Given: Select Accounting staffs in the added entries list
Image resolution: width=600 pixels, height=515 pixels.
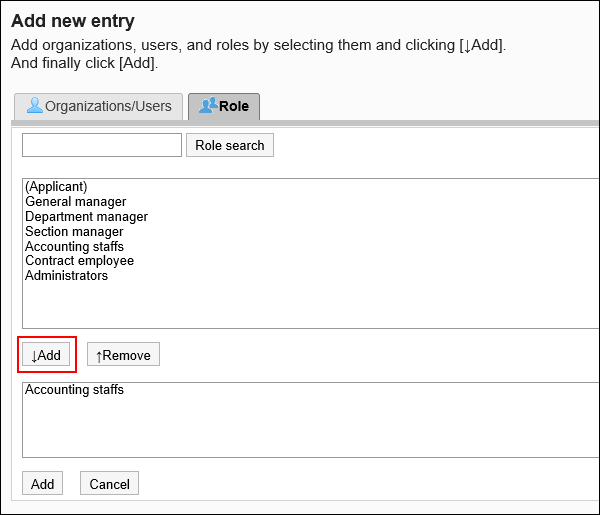Looking at the screenshot, I should [x=75, y=390].
